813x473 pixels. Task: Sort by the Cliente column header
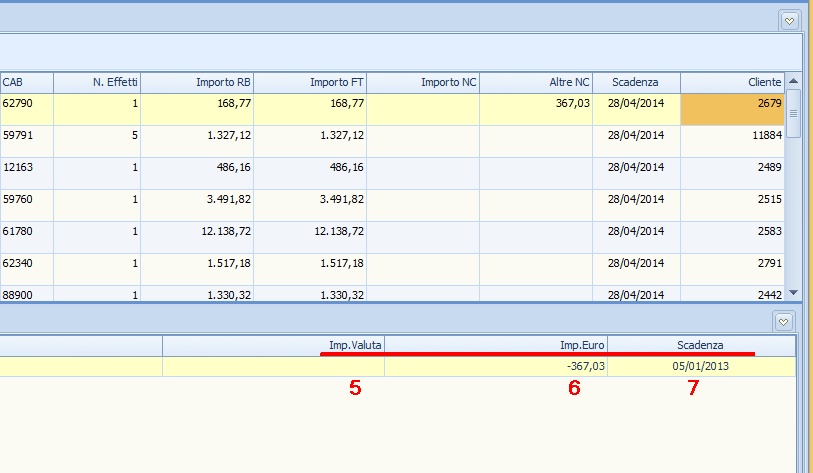click(732, 82)
